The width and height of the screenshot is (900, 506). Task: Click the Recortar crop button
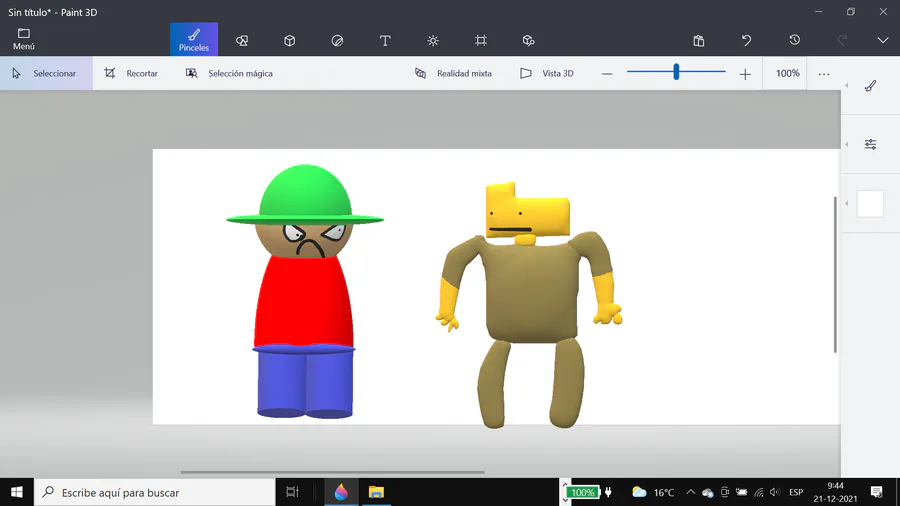tap(131, 73)
